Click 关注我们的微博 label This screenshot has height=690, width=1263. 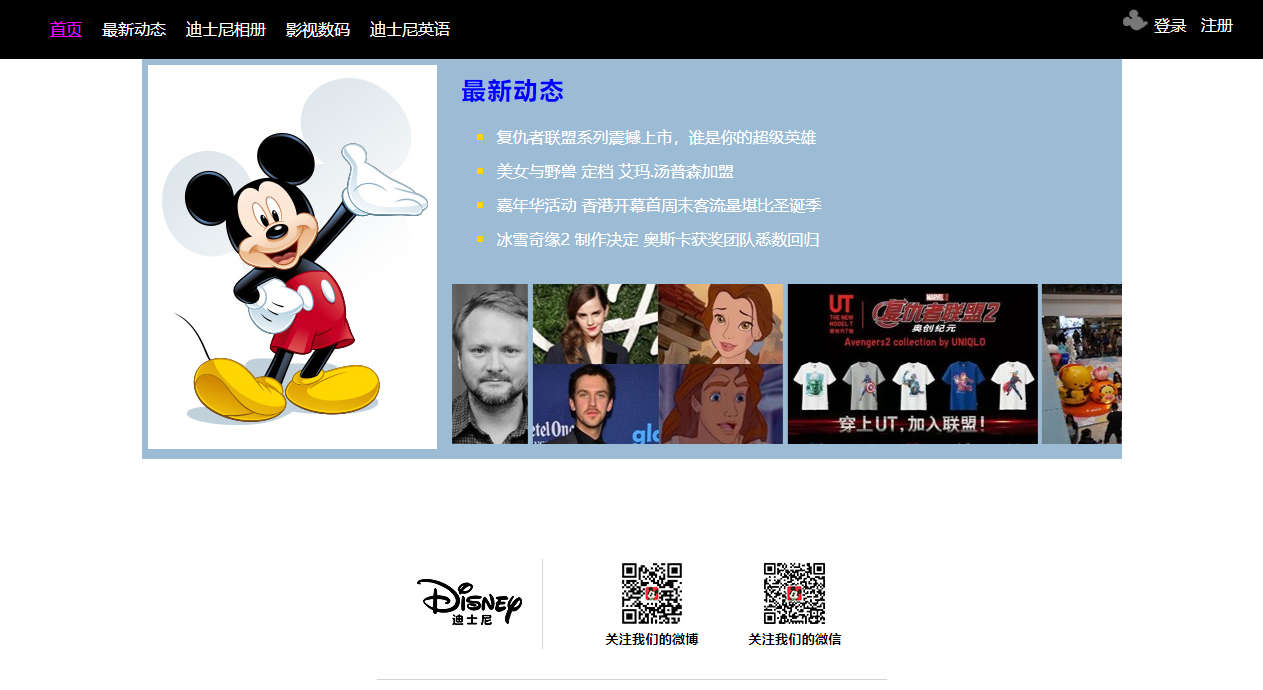652,639
